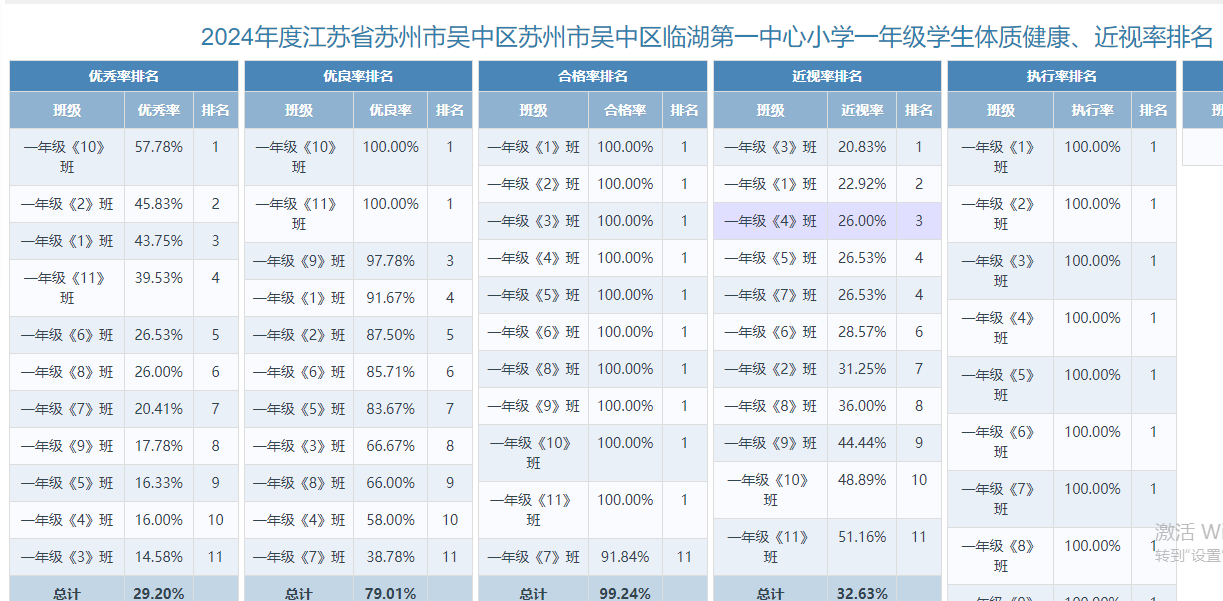Click 一年级《2》班 in the 优秀率排名 table
Viewport: 1223px width, 601px height.
67,204
